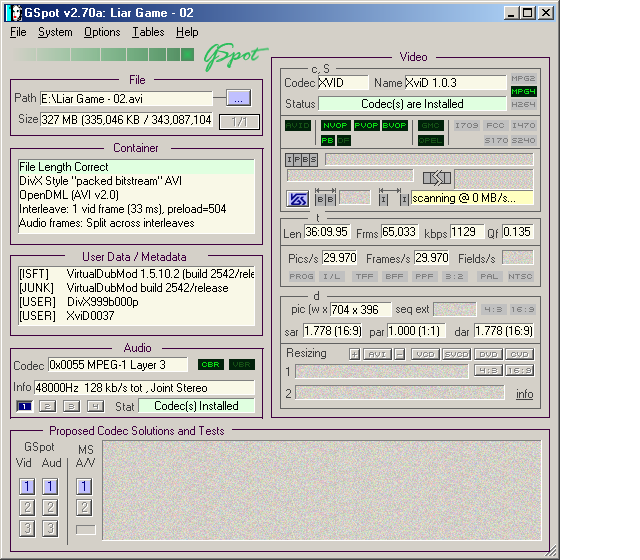The image size is (640, 560).
Task: Click the S170 indicator
Action: 496,140
